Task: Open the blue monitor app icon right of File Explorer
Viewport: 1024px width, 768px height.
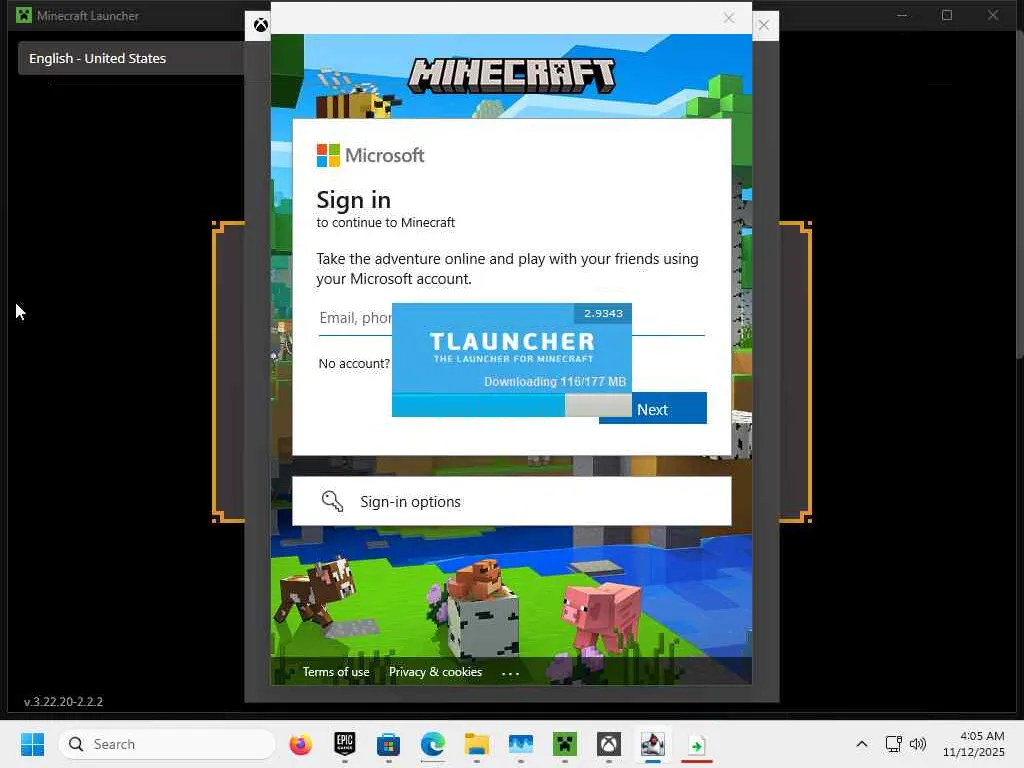Action: (520, 744)
